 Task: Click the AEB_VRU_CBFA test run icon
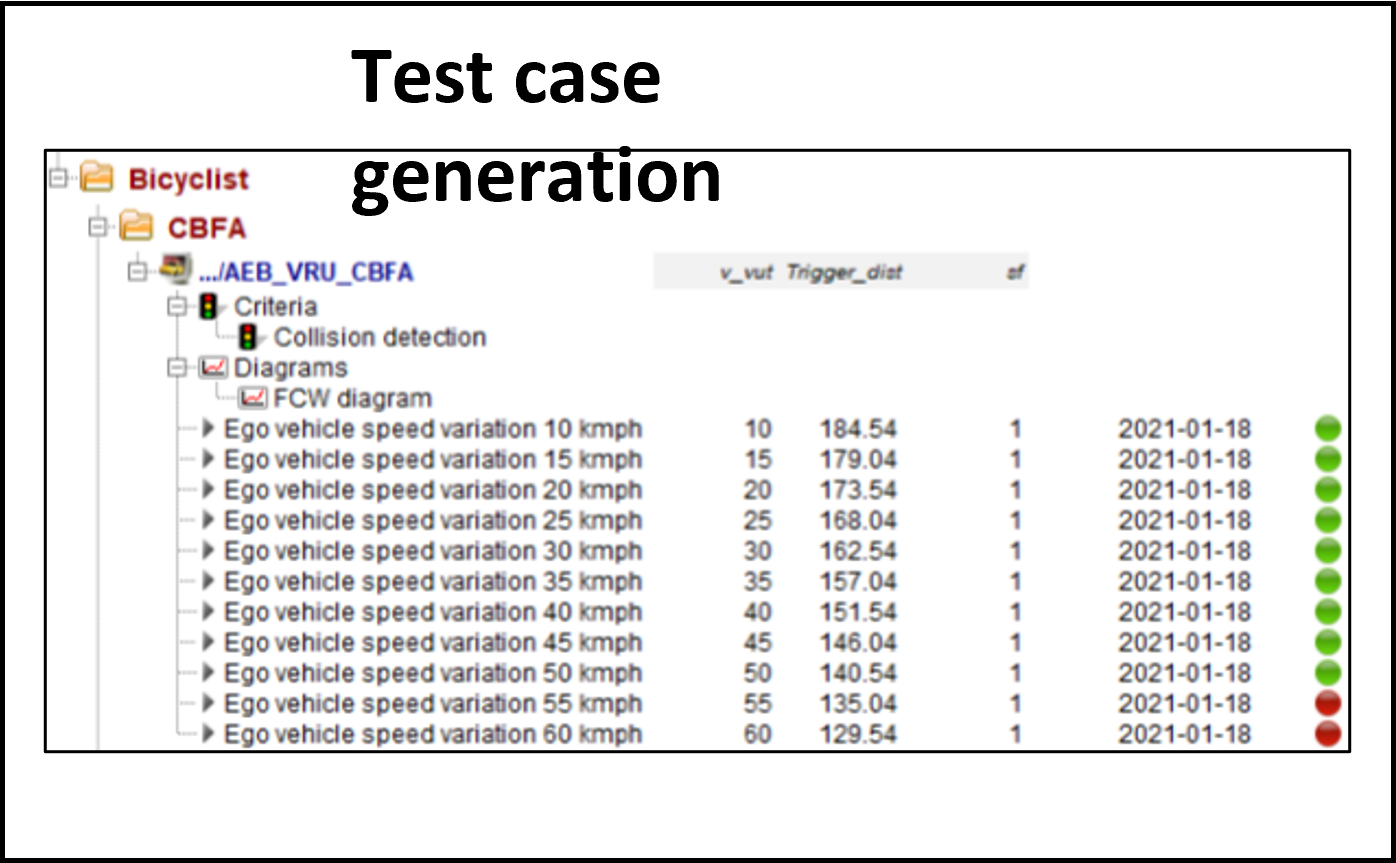click(x=176, y=271)
